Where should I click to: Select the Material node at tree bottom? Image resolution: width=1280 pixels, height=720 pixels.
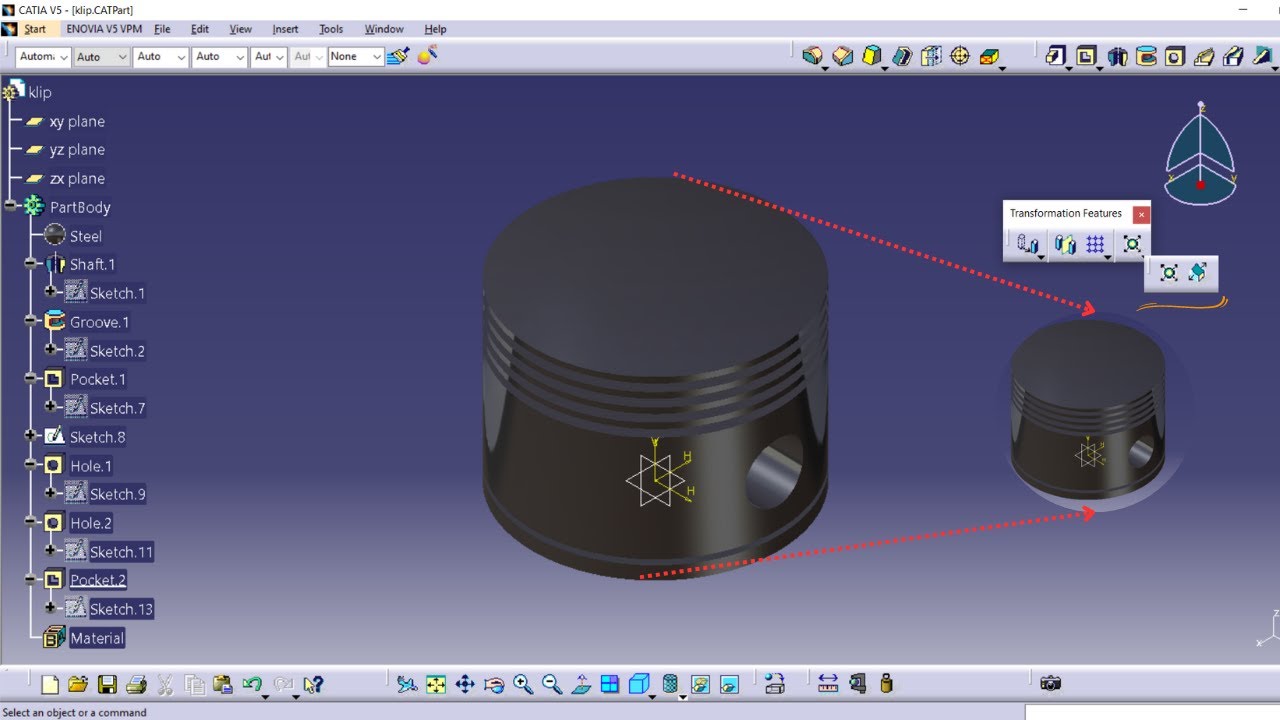97,638
